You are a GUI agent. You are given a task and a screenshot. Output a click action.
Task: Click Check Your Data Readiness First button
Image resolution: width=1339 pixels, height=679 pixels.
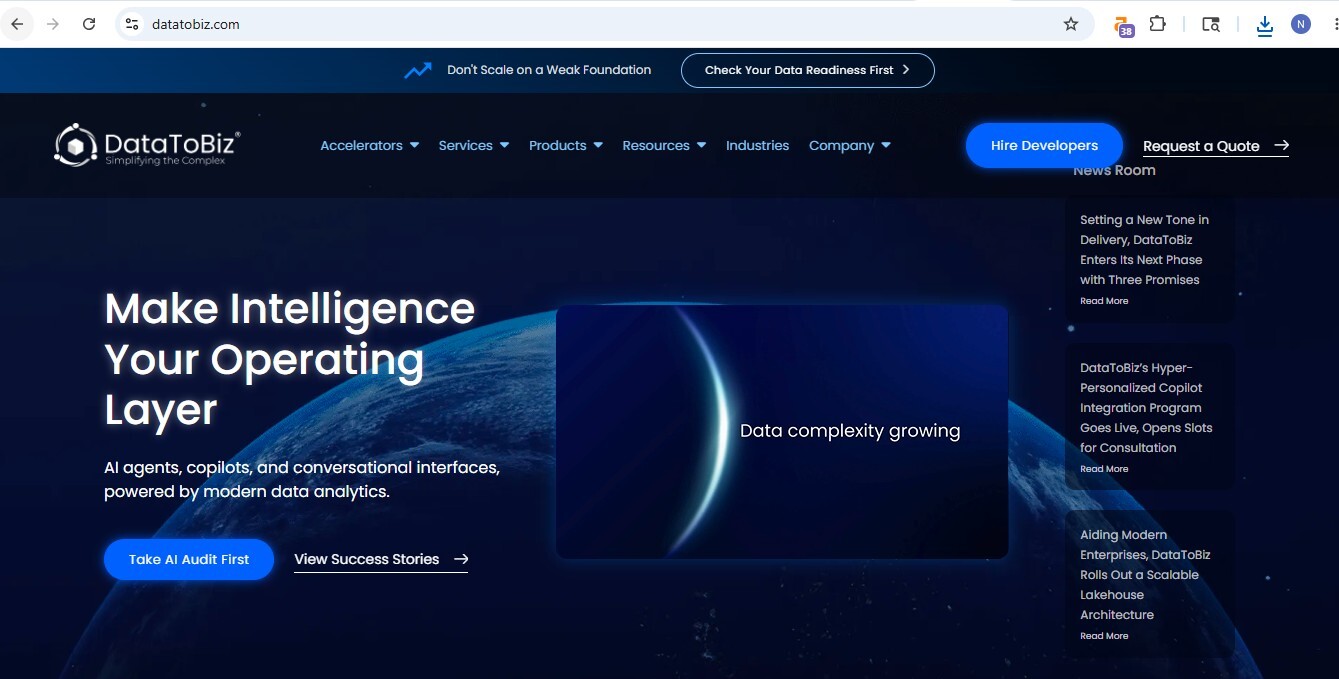point(808,70)
